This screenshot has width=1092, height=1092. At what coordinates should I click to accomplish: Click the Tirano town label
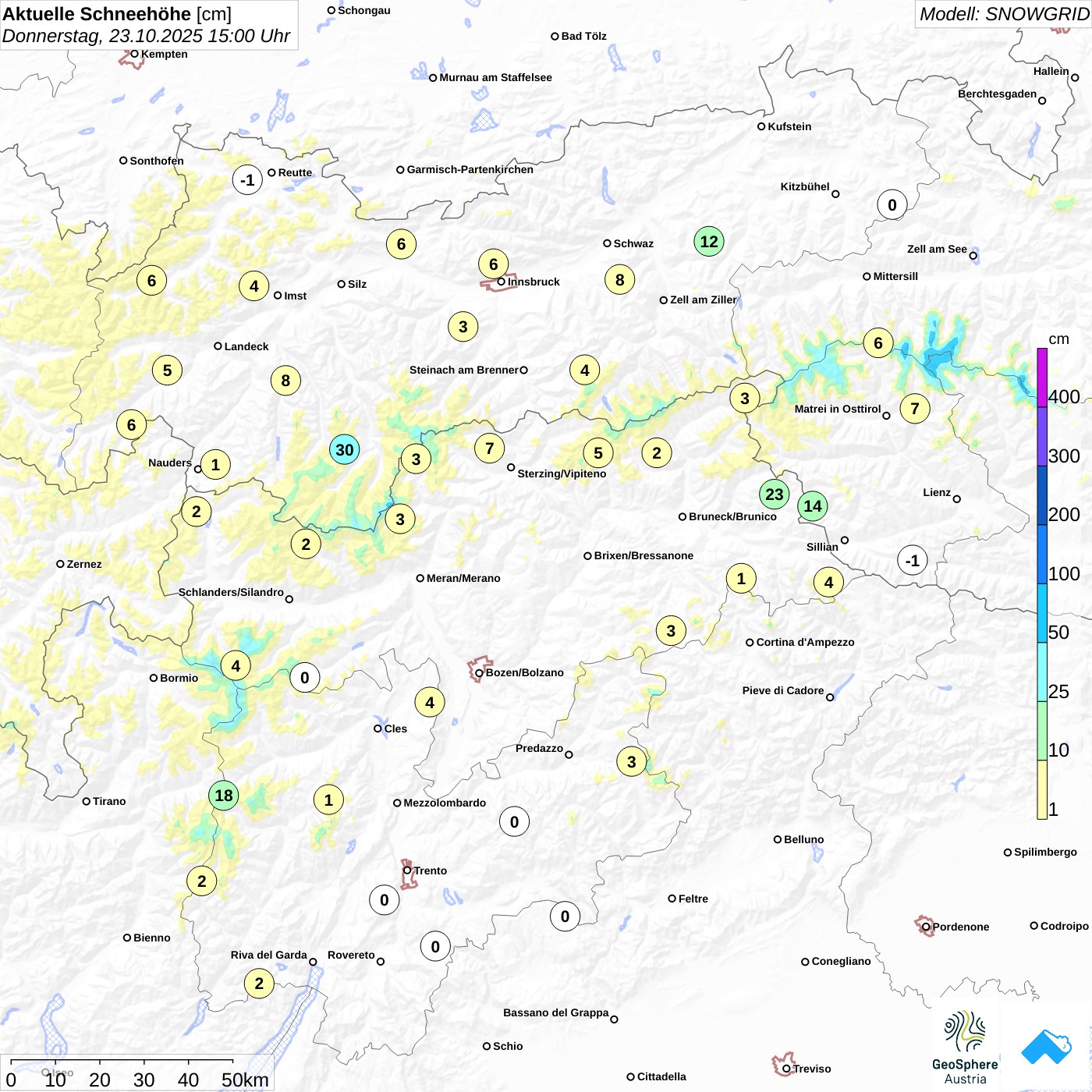109,801
